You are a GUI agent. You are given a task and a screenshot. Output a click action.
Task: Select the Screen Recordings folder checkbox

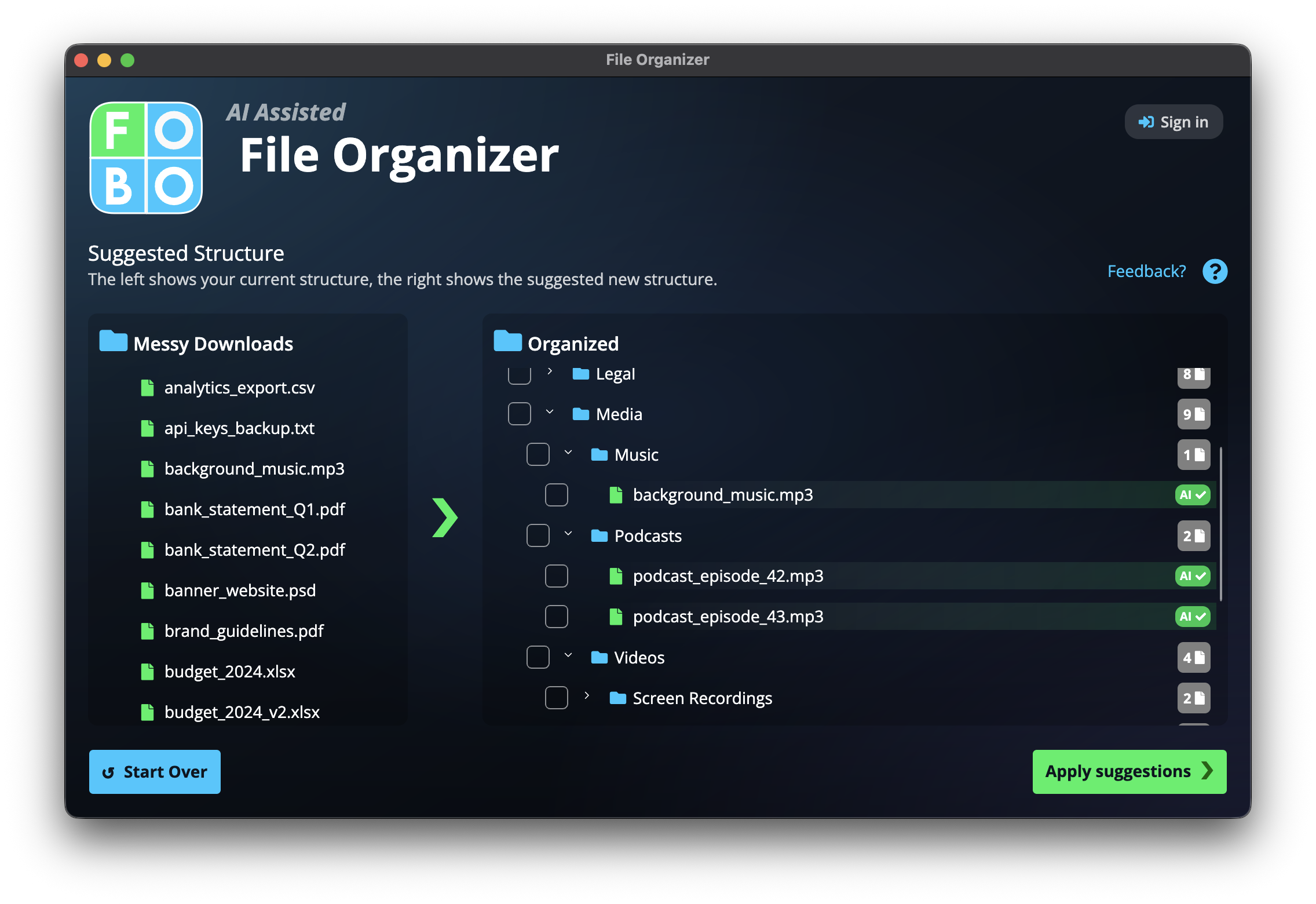click(556, 698)
